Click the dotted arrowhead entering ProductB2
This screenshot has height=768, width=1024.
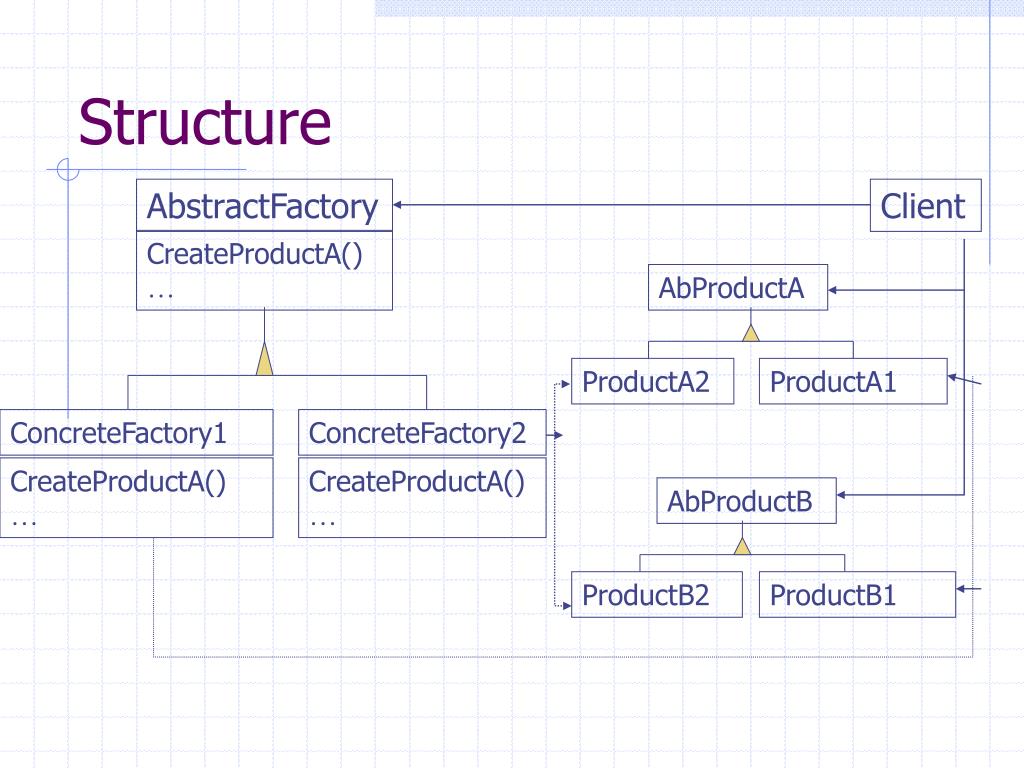coord(566,606)
